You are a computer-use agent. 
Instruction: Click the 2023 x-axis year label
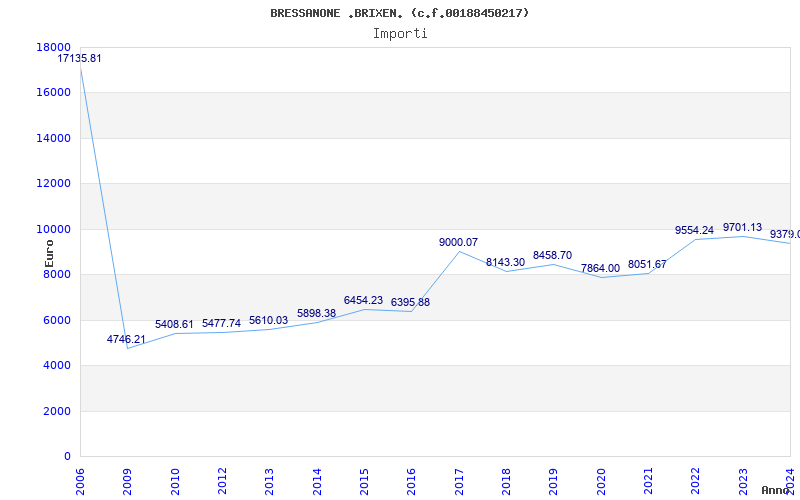coord(743,482)
